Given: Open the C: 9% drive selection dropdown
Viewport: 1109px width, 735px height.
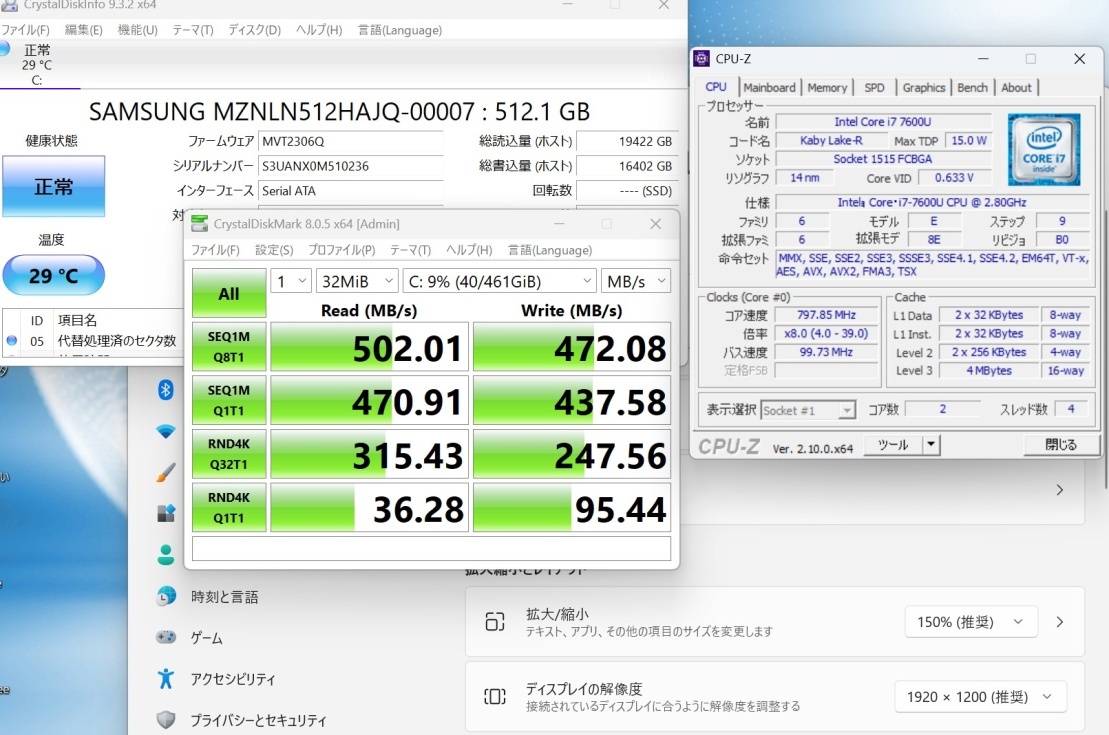Looking at the screenshot, I should (500, 282).
